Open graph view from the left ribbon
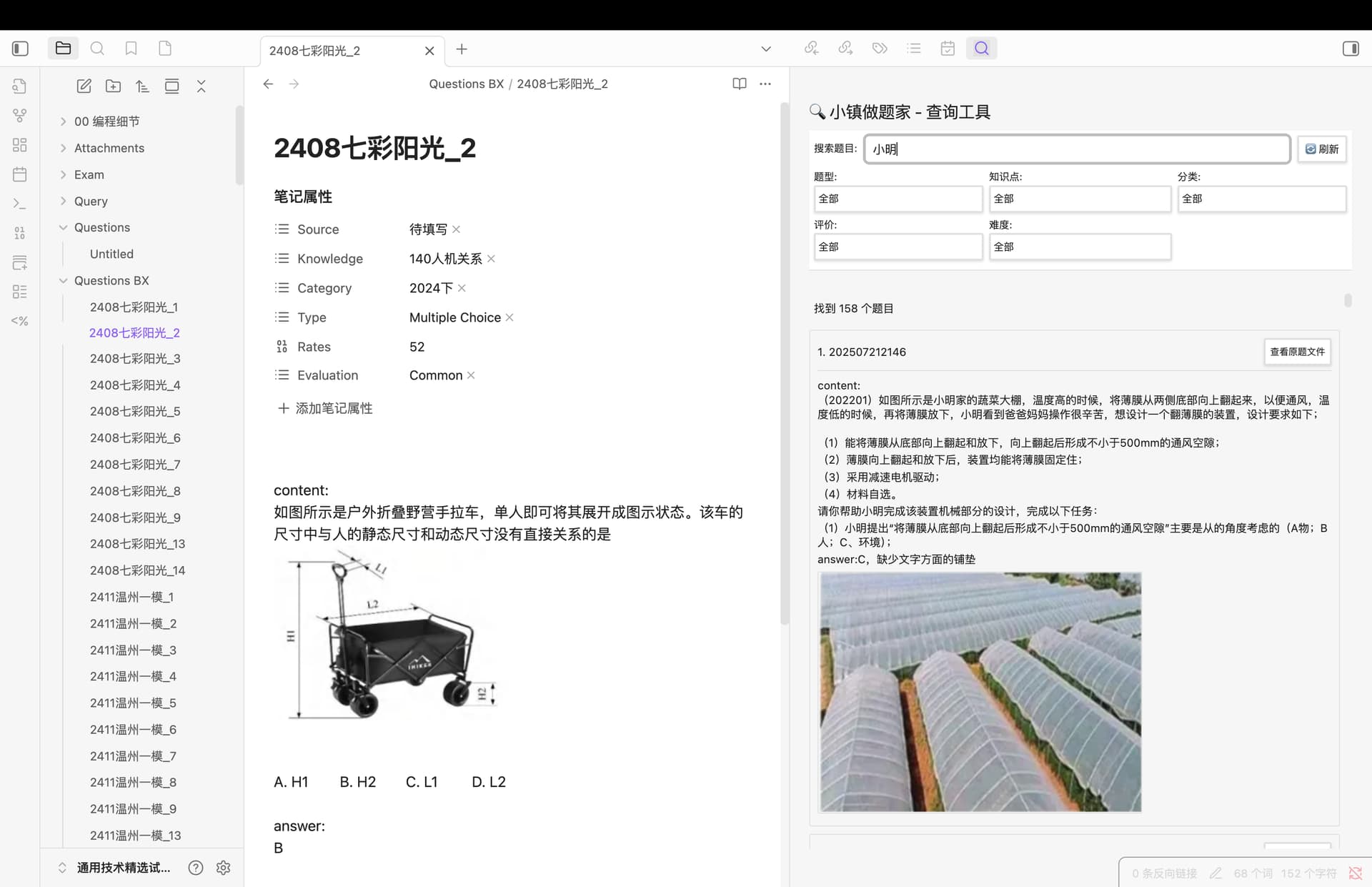 click(x=20, y=115)
